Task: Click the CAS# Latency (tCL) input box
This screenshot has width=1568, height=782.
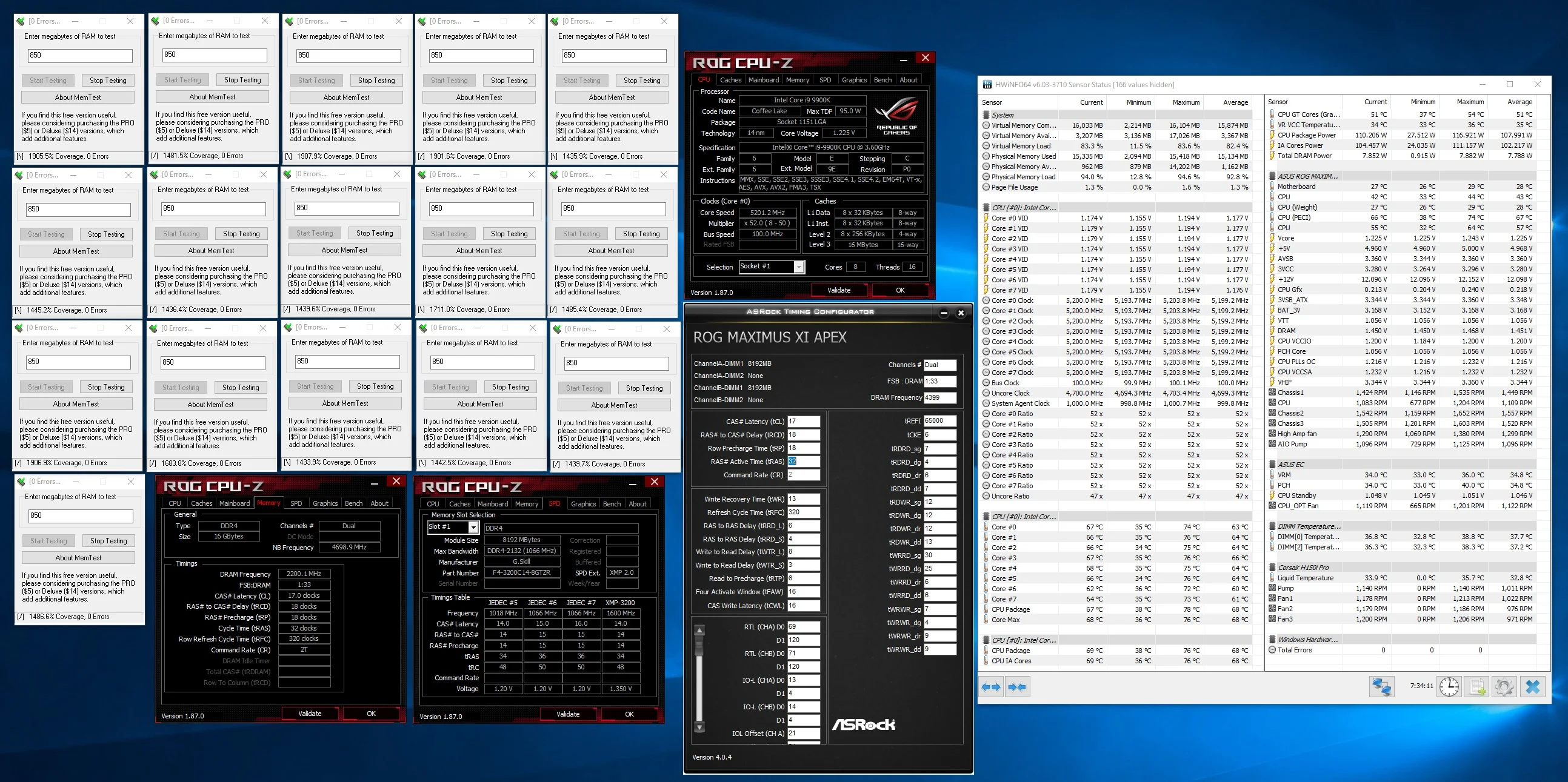Action: (804, 422)
